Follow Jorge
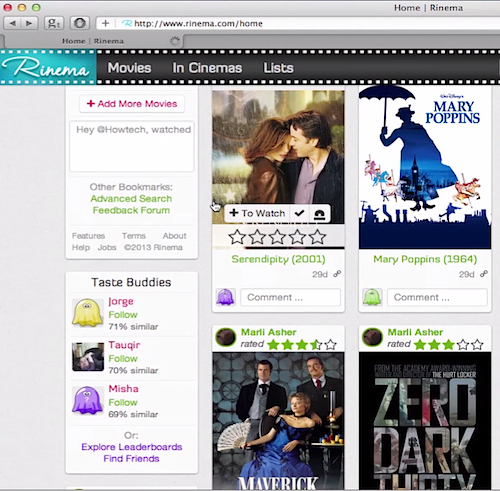This screenshot has width=500, height=491. pyautogui.click(x=123, y=315)
